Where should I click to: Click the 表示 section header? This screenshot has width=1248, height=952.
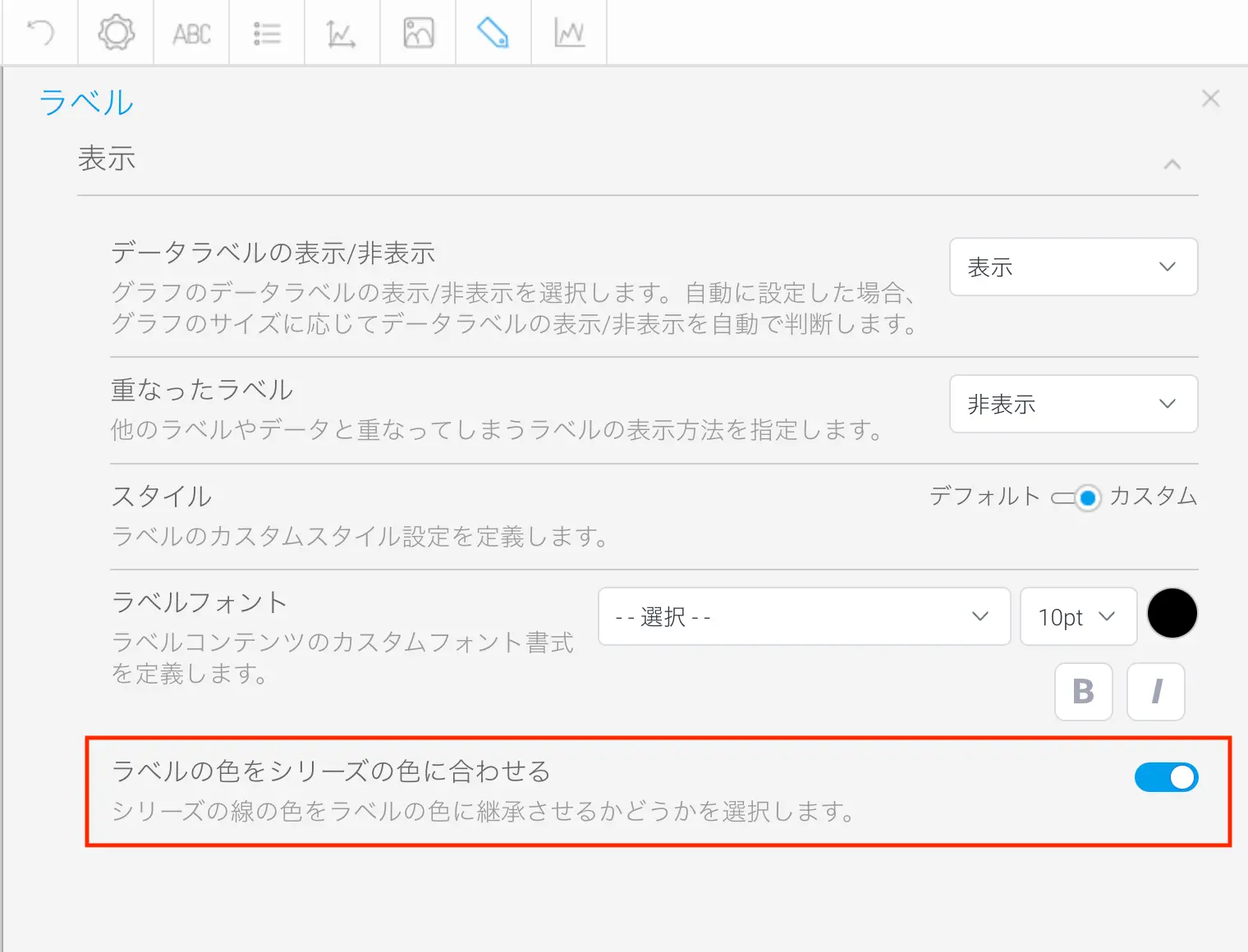107,158
